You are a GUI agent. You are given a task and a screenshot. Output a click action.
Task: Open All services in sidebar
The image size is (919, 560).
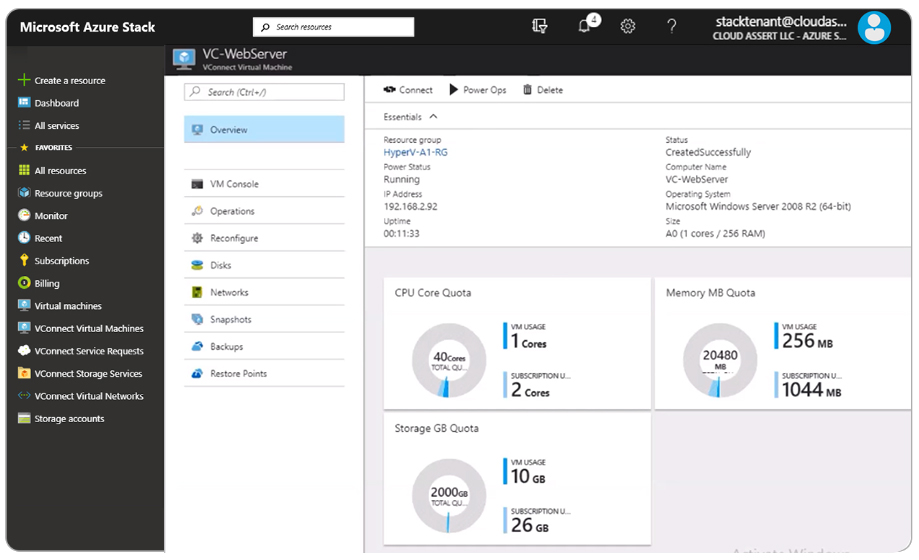56,126
